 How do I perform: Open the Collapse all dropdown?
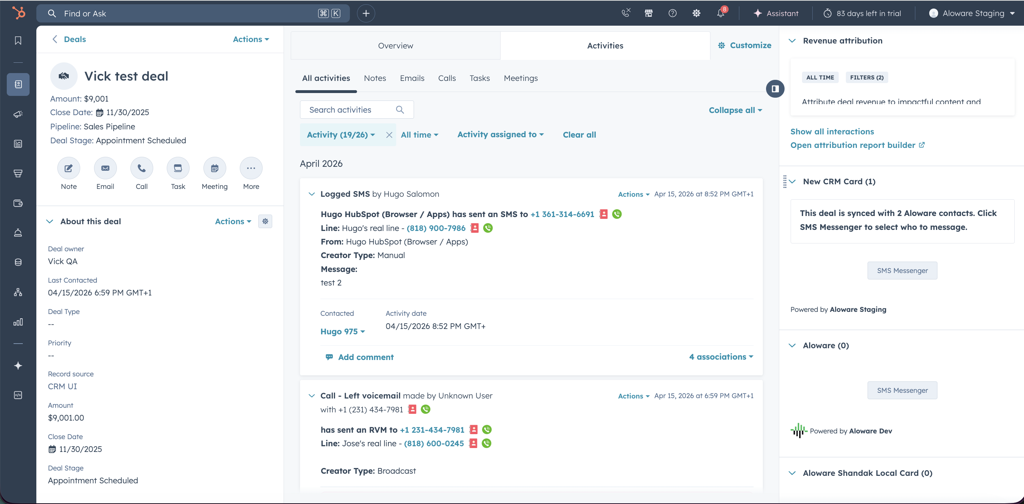[735, 110]
